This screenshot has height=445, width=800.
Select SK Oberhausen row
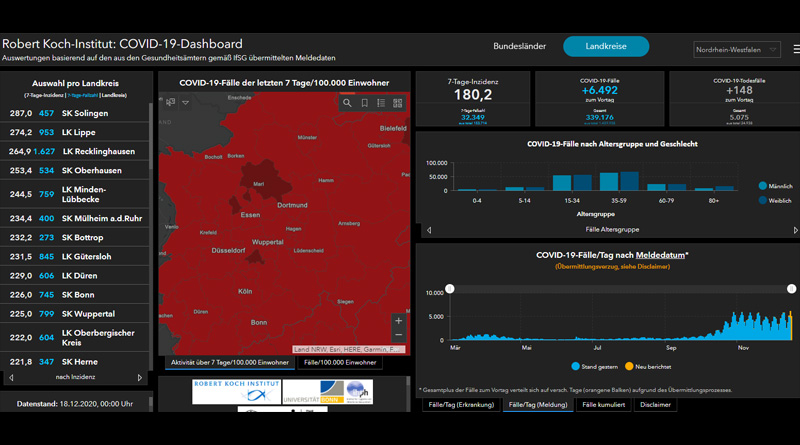[74, 170]
